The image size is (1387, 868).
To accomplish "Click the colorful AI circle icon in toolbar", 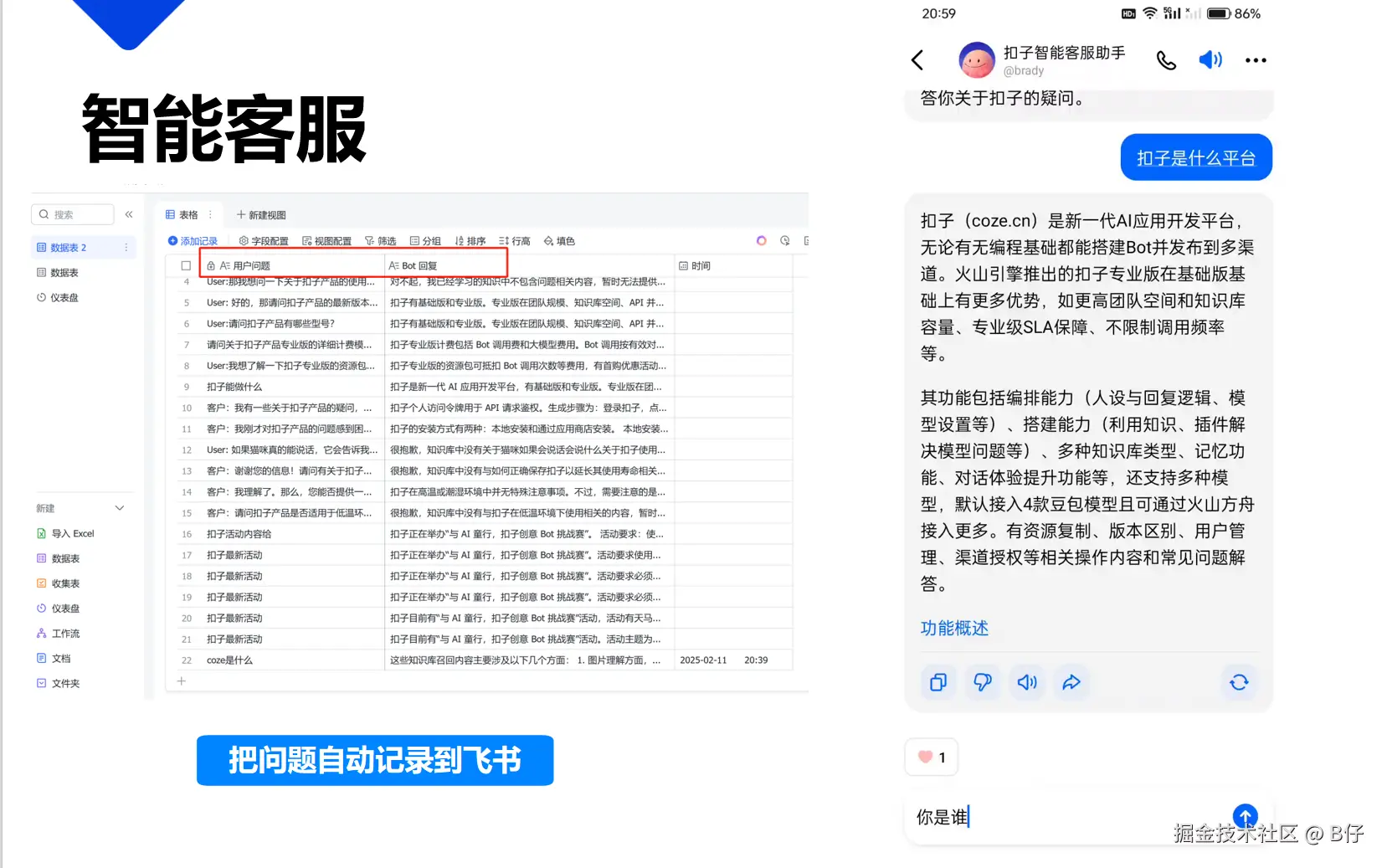I will point(762,241).
